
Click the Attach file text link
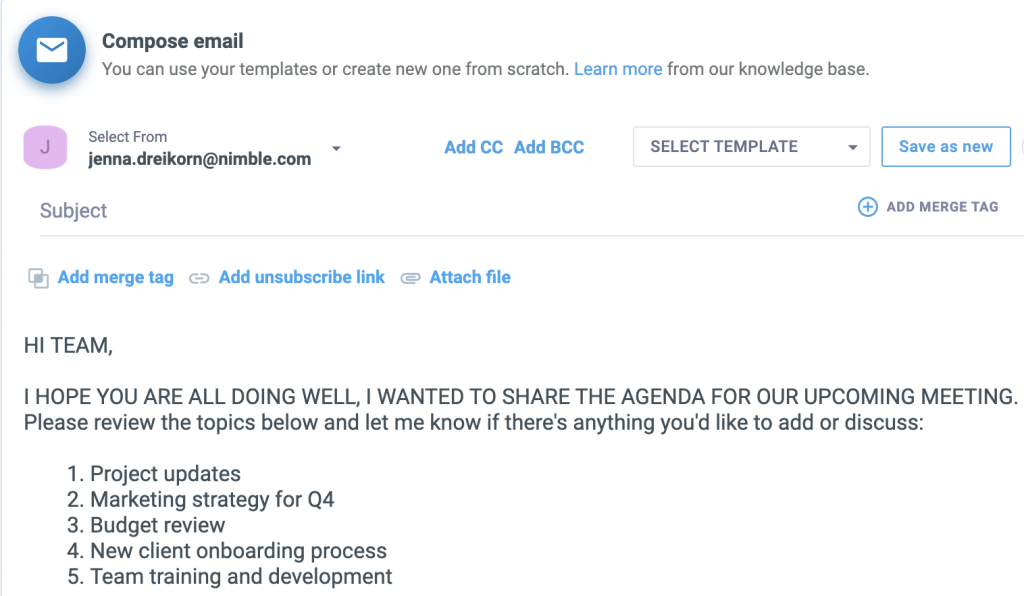pyautogui.click(x=470, y=277)
